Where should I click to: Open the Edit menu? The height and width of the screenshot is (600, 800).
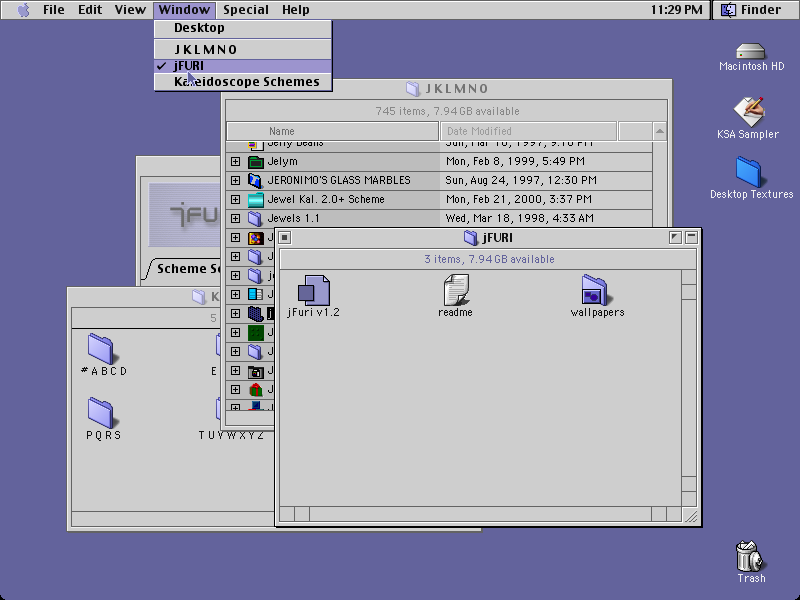pos(90,10)
